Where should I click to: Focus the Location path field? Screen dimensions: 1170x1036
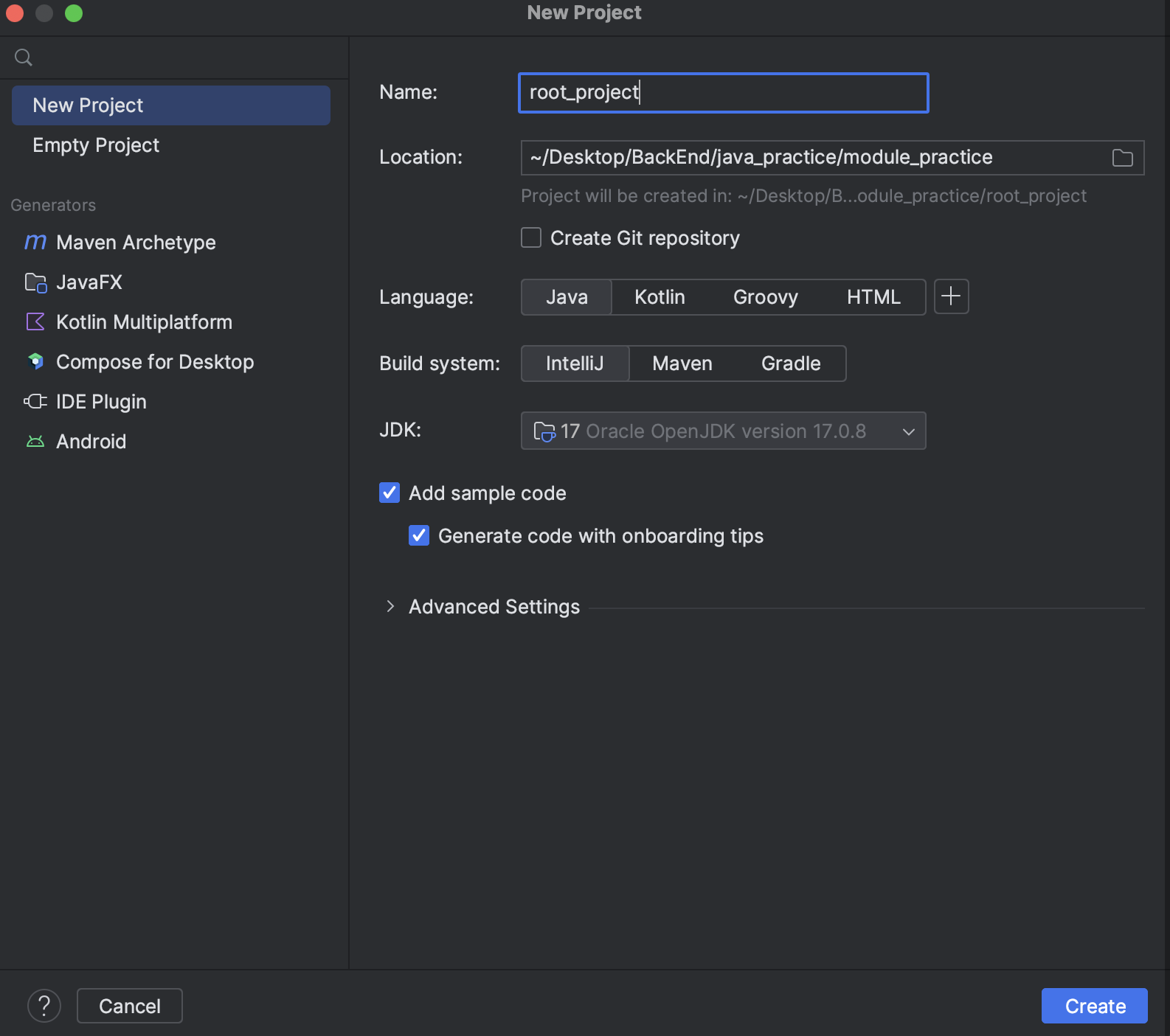pos(832,158)
